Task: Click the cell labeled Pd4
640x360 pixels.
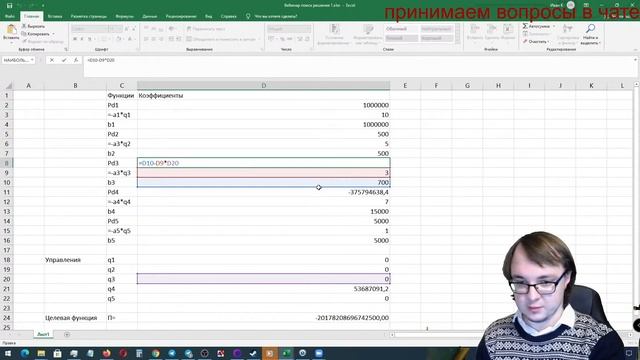Action: coord(122,192)
